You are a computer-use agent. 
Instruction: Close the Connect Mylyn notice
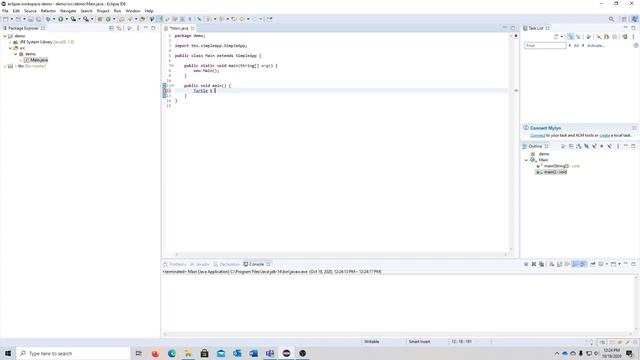pos(634,128)
